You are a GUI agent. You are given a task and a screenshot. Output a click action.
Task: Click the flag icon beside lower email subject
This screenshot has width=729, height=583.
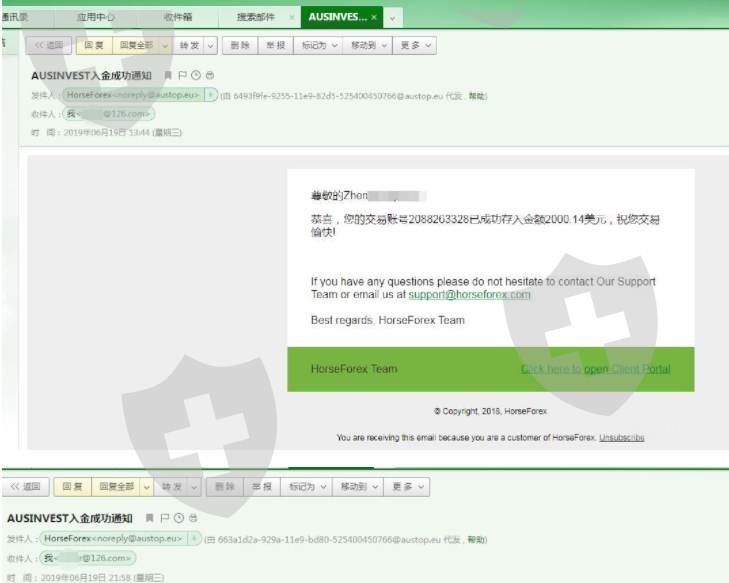164,518
